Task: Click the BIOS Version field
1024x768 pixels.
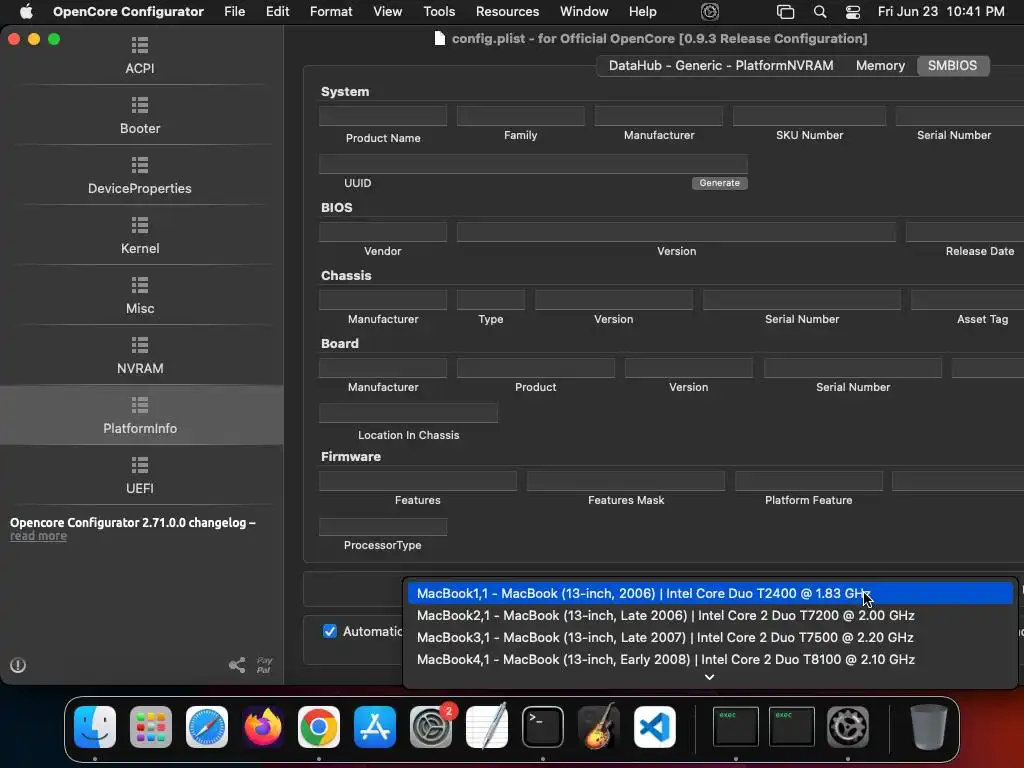Action: pos(676,232)
